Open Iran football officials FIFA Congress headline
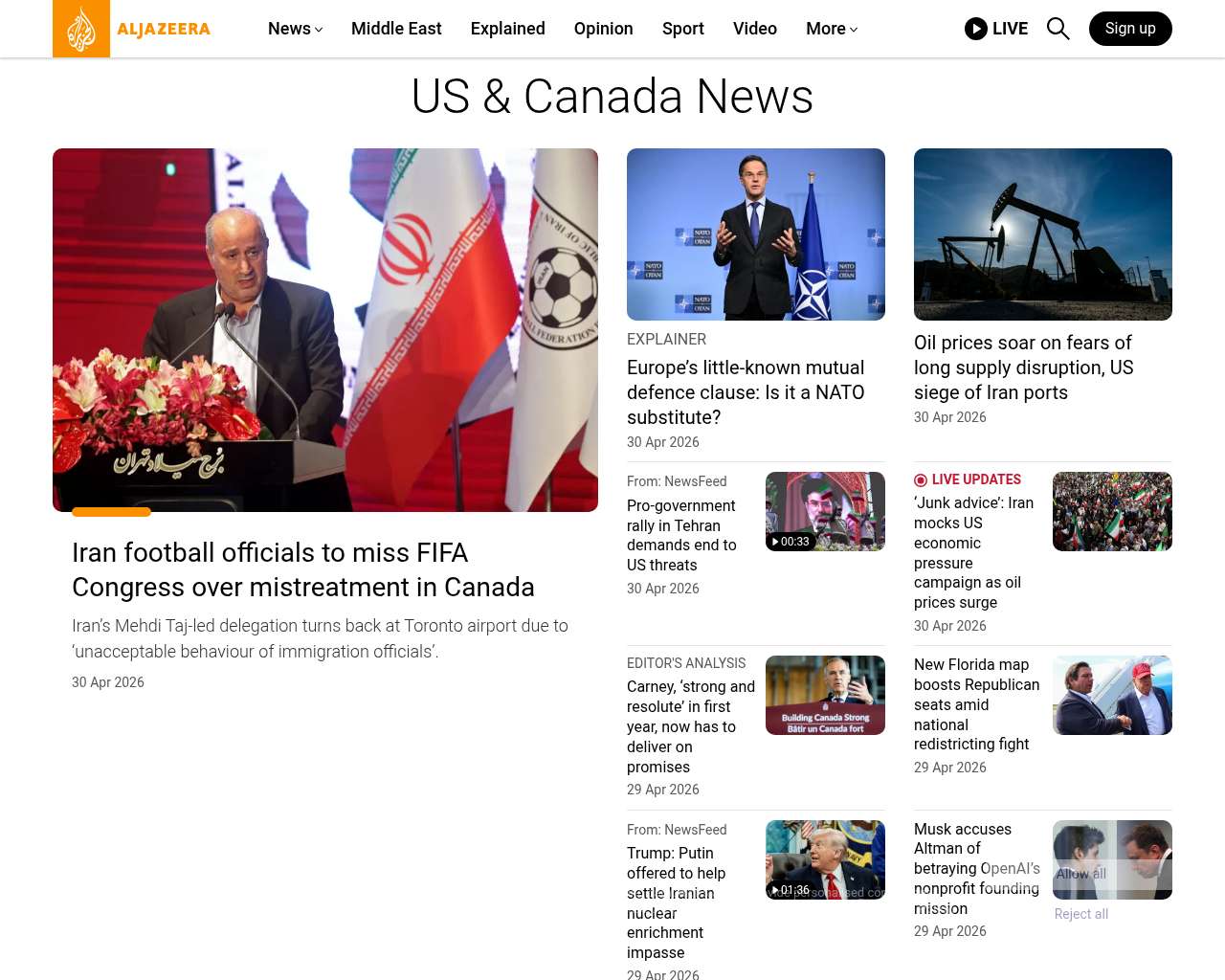The image size is (1225, 980). click(303, 569)
